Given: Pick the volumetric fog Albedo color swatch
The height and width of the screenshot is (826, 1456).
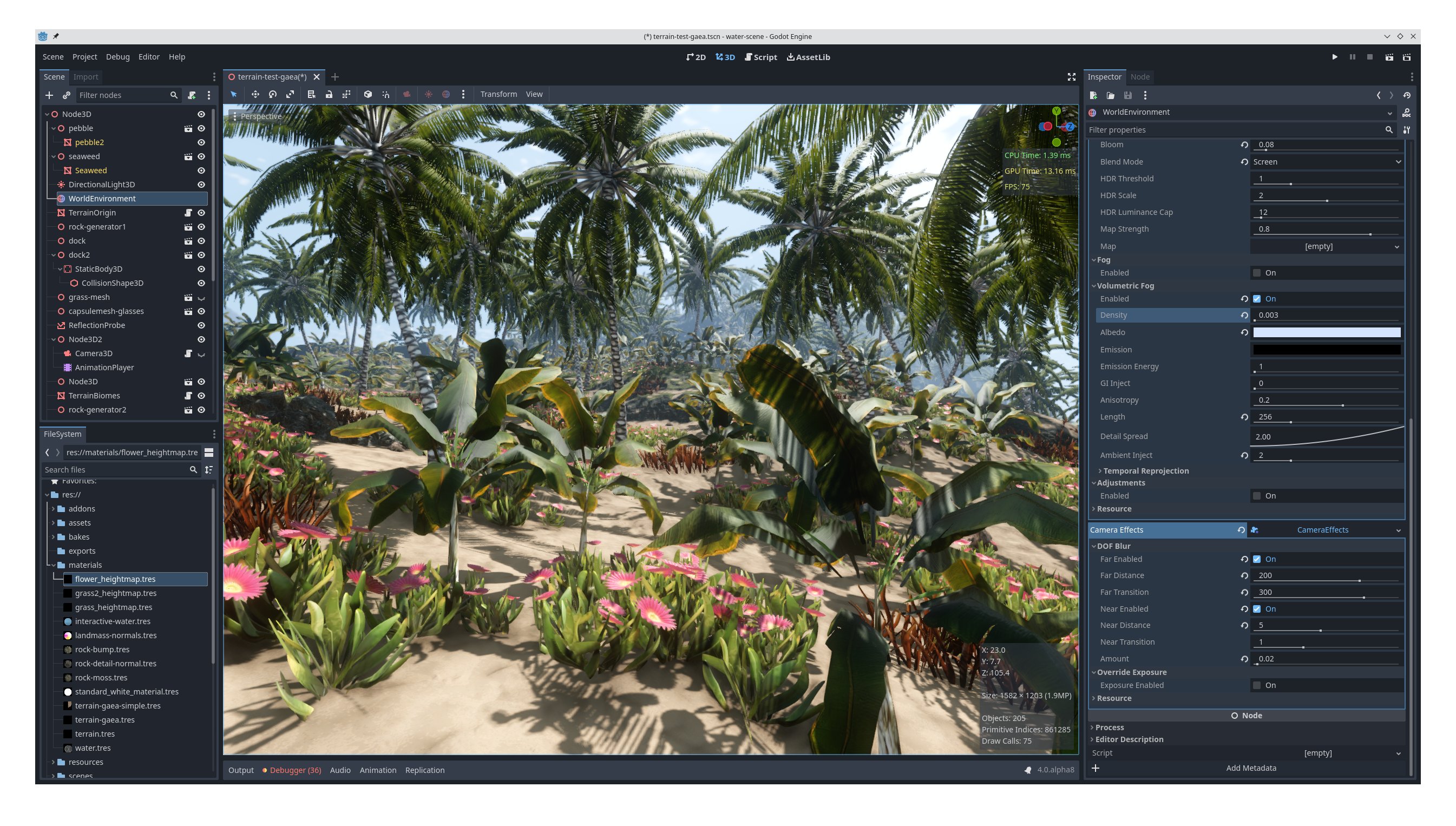Looking at the screenshot, I should (x=1327, y=332).
